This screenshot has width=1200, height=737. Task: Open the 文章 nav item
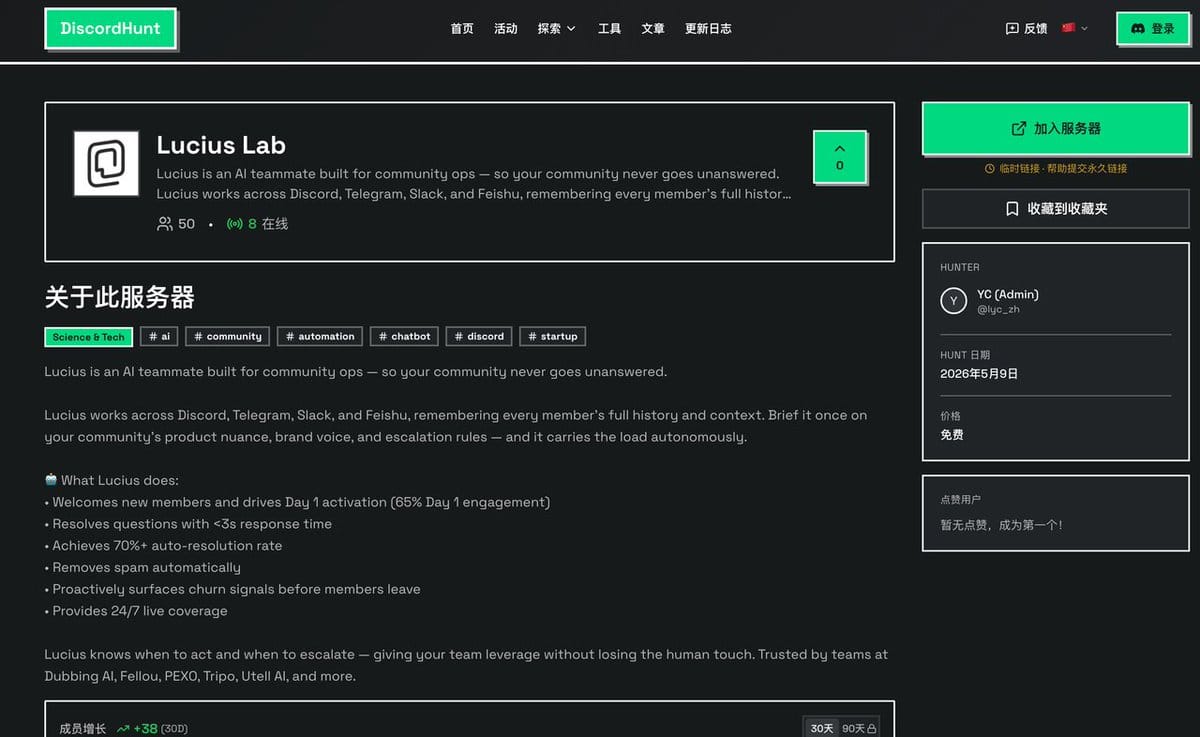653,28
